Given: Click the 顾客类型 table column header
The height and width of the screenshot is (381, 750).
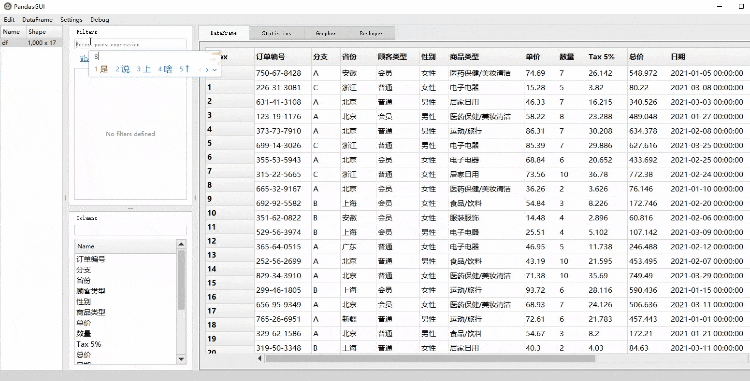Looking at the screenshot, I should (x=397, y=56).
